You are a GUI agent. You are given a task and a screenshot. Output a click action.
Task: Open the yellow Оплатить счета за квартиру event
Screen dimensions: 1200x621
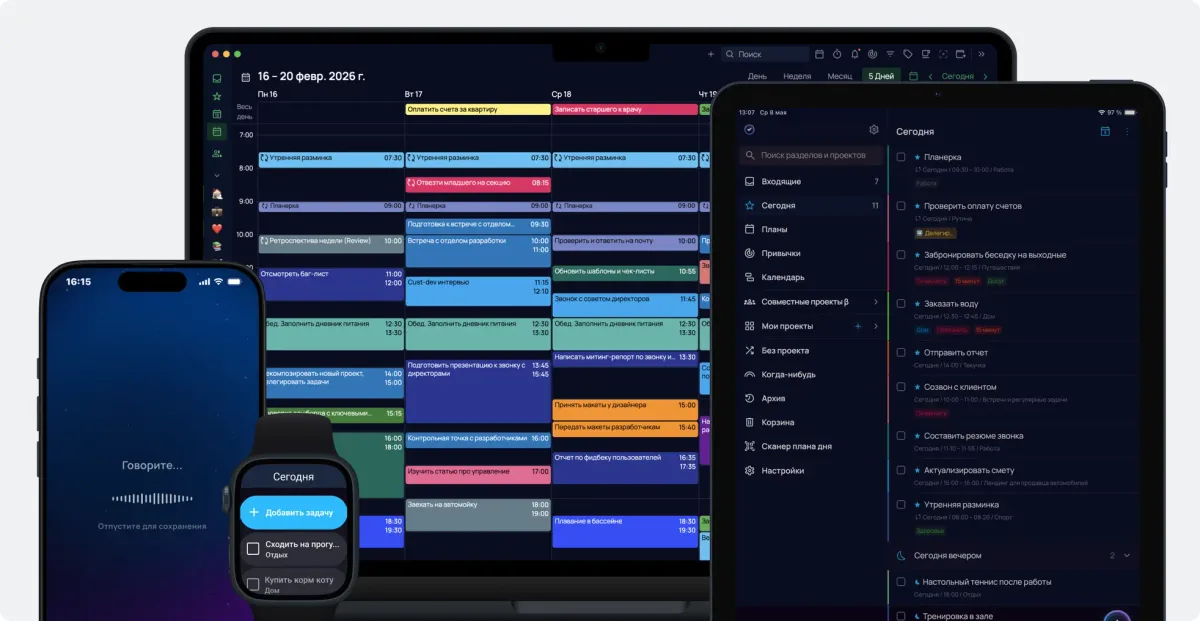pos(477,109)
